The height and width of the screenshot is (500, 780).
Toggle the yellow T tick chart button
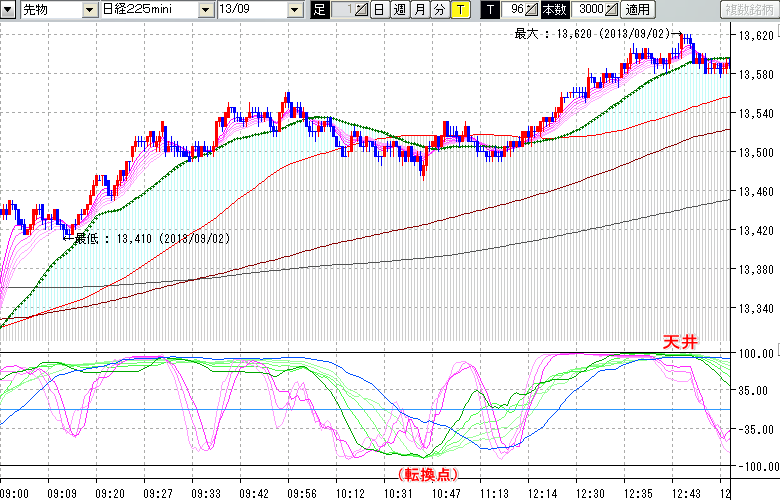tap(459, 9)
